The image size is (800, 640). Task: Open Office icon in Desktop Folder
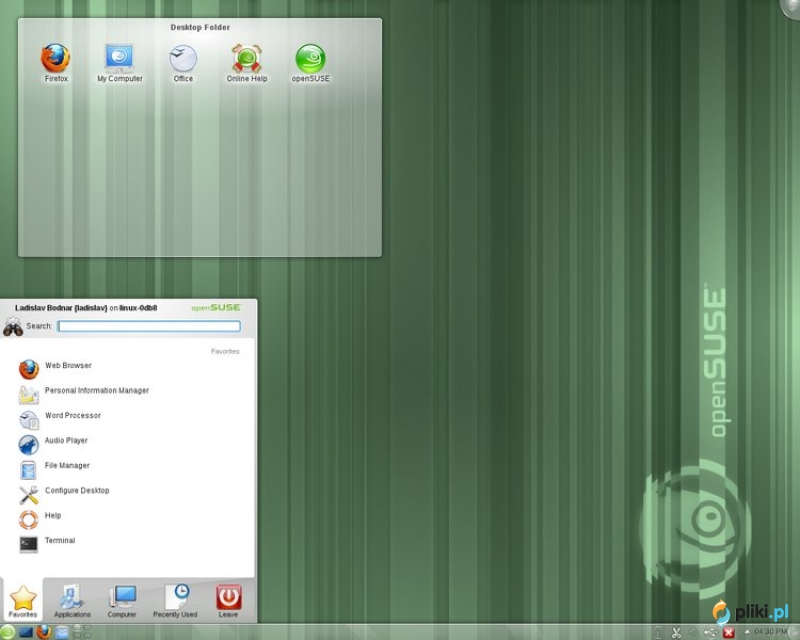click(183, 63)
